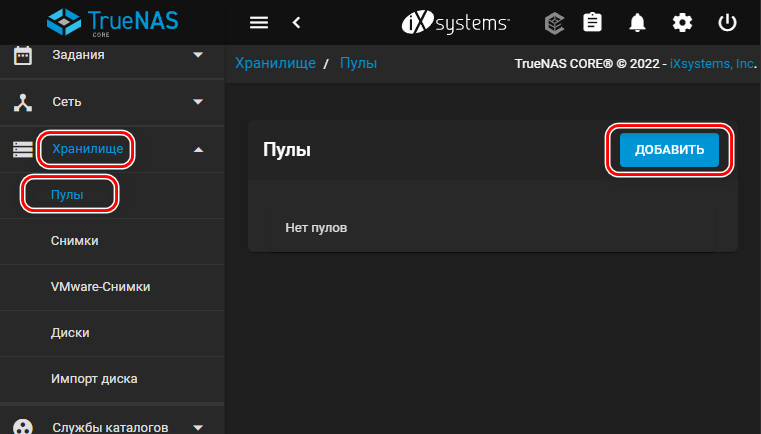The image size is (761, 434).
Task: Collapse the Хранилище section arrow
Action: coord(198,150)
